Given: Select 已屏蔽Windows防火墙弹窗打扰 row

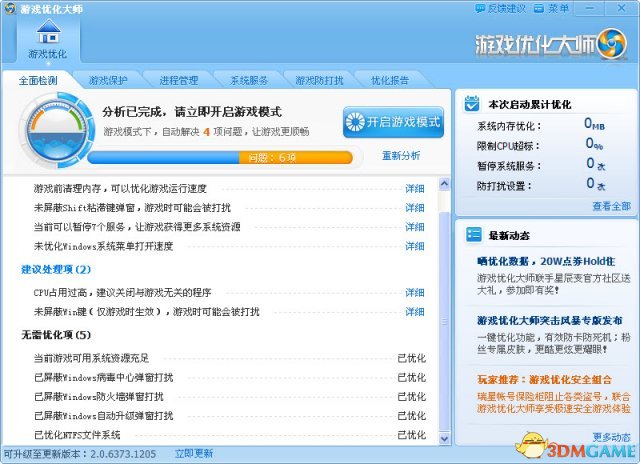Looking at the screenshot, I should click(x=229, y=397).
